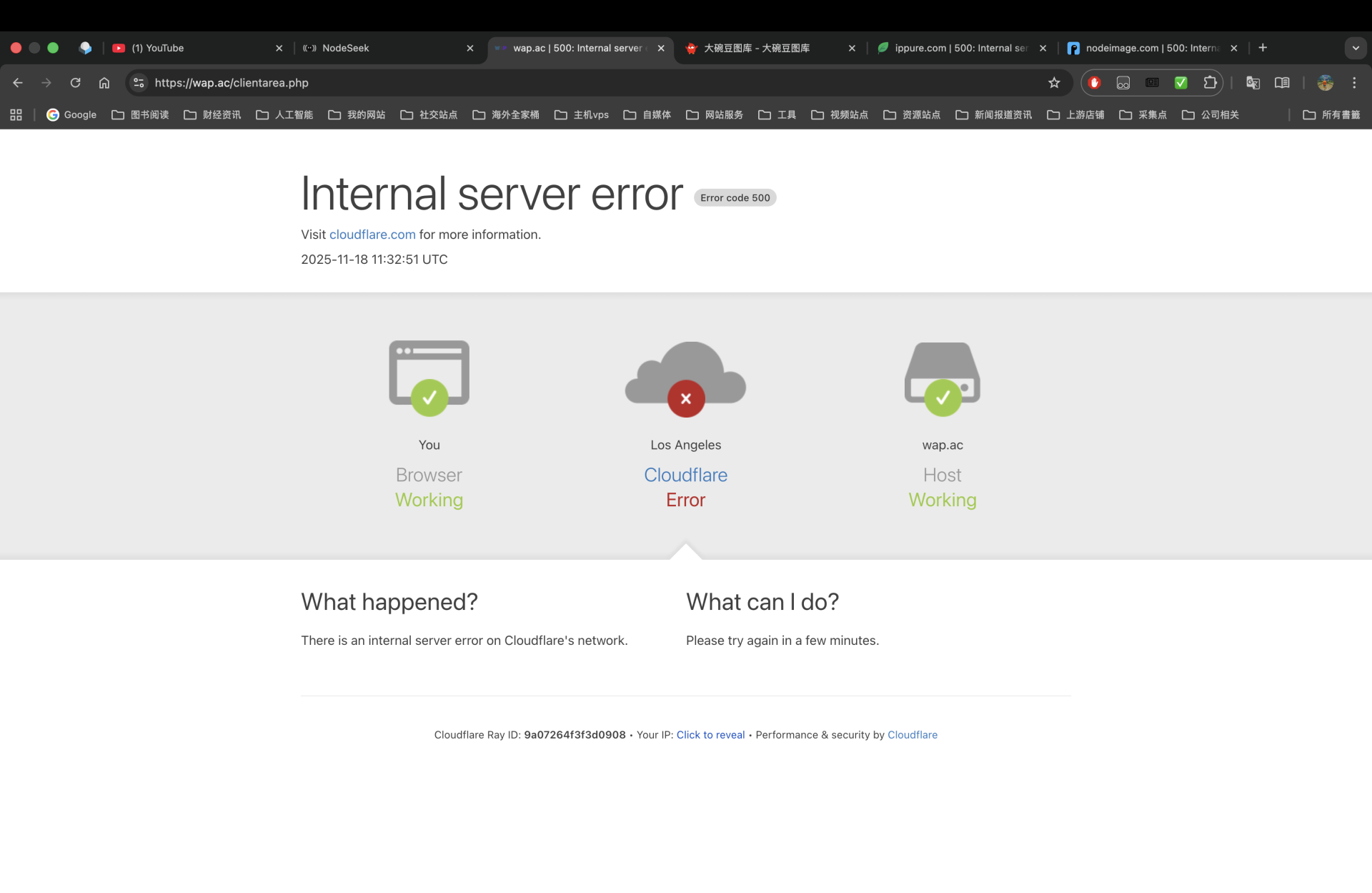
Task: Visit the cloudflare.com link
Action: click(372, 235)
